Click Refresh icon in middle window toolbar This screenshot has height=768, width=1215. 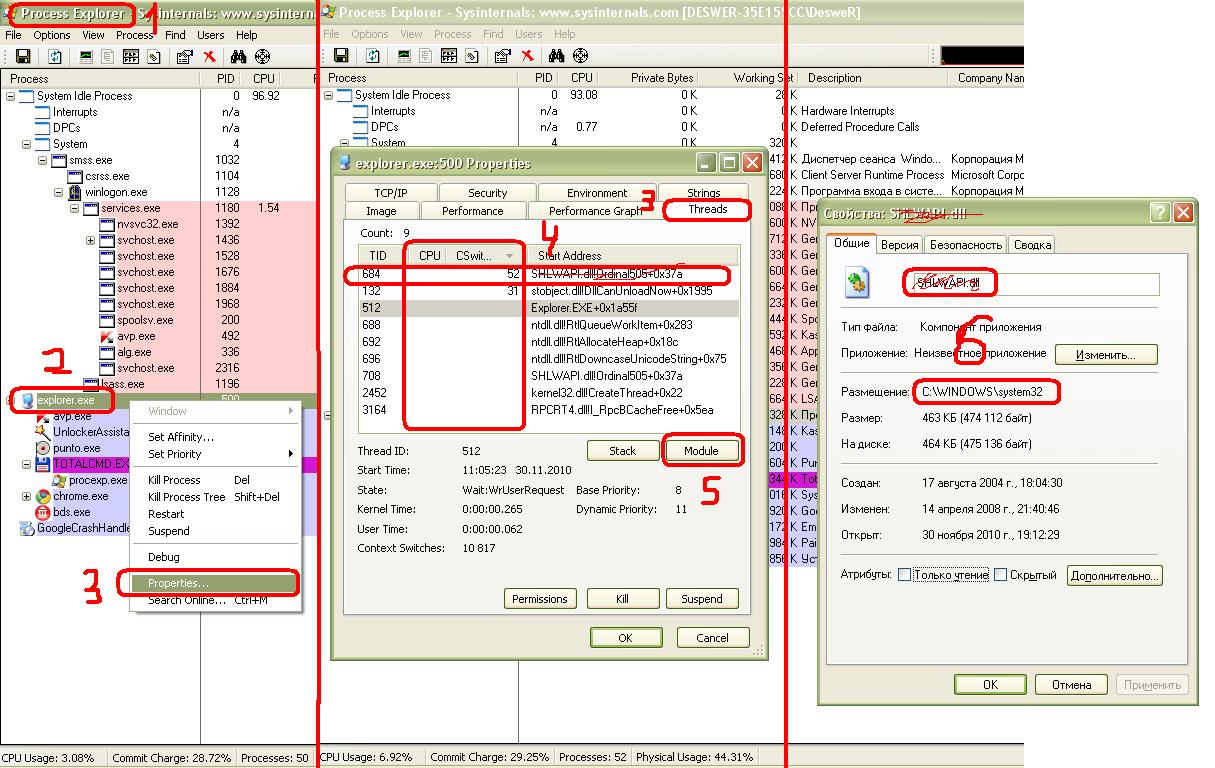point(372,56)
